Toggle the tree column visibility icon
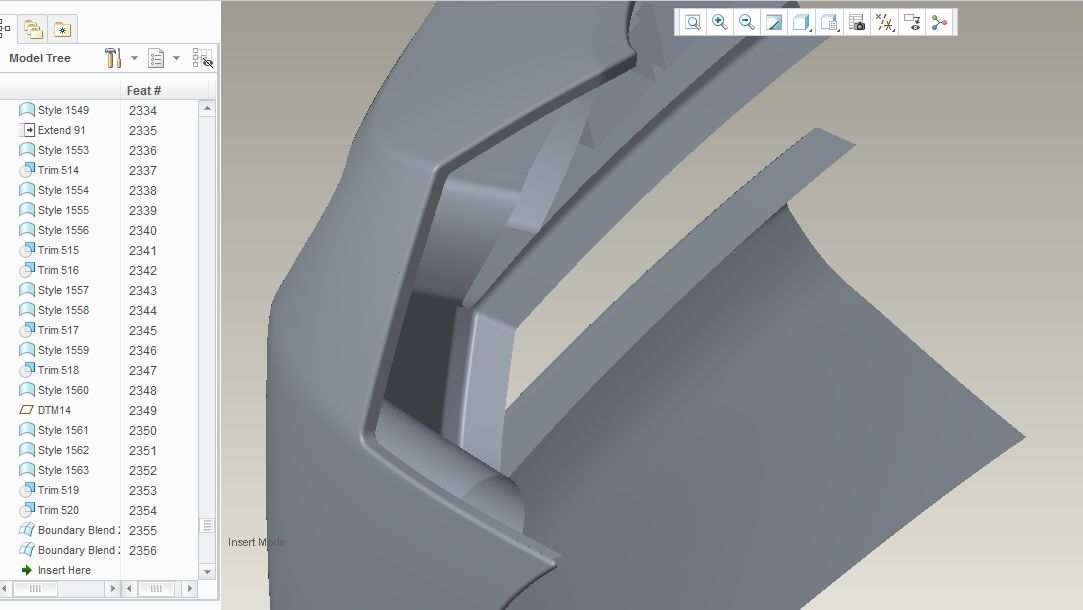This screenshot has width=1083, height=610. click(x=202, y=58)
